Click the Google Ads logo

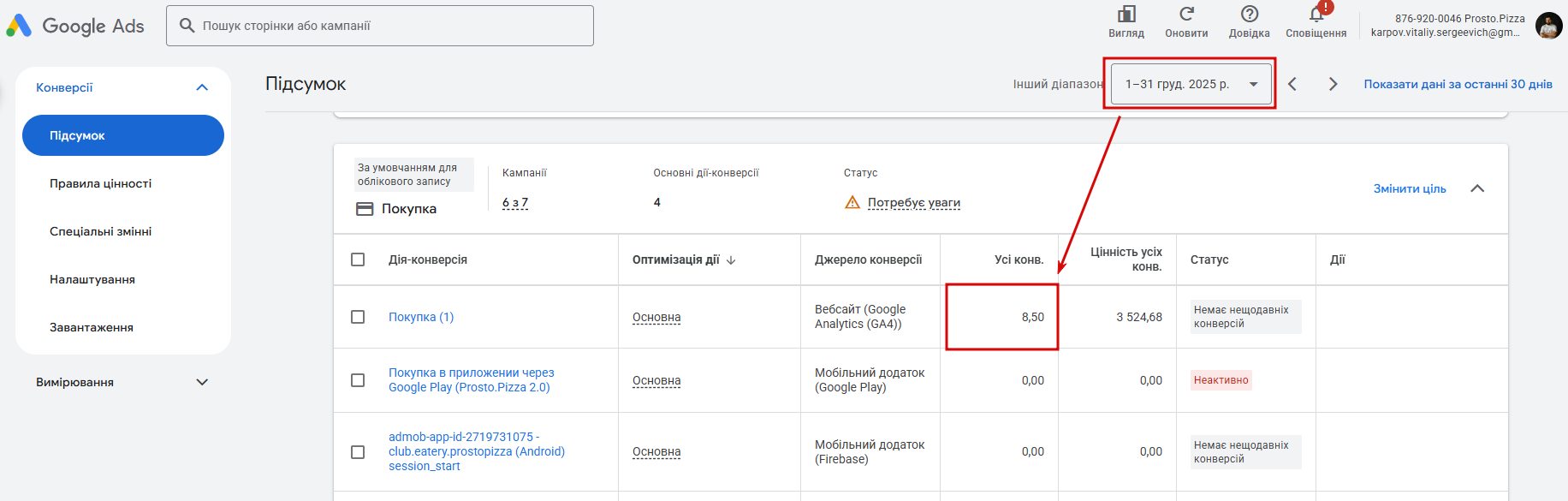[75, 26]
